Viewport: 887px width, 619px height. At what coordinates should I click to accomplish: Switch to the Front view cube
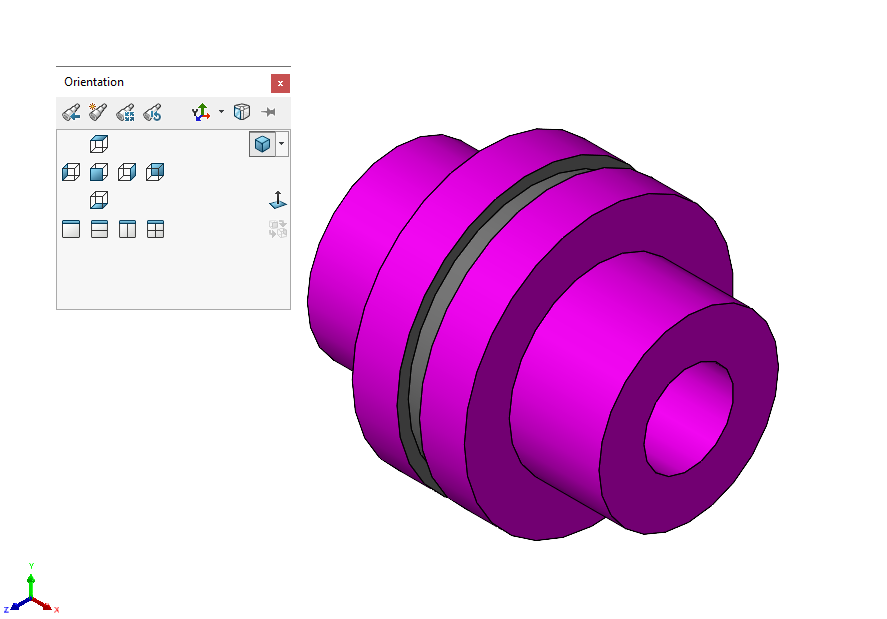[x=99, y=172]
